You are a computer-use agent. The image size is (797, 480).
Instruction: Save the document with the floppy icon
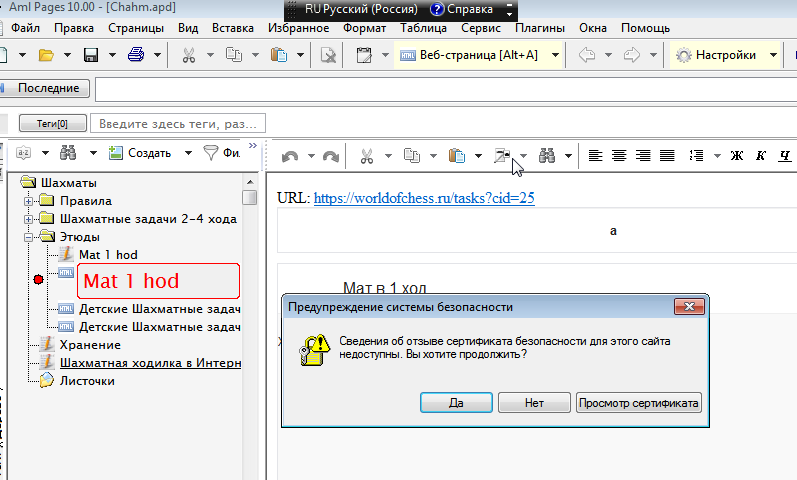pyautogui.click(x=91, y=55)
